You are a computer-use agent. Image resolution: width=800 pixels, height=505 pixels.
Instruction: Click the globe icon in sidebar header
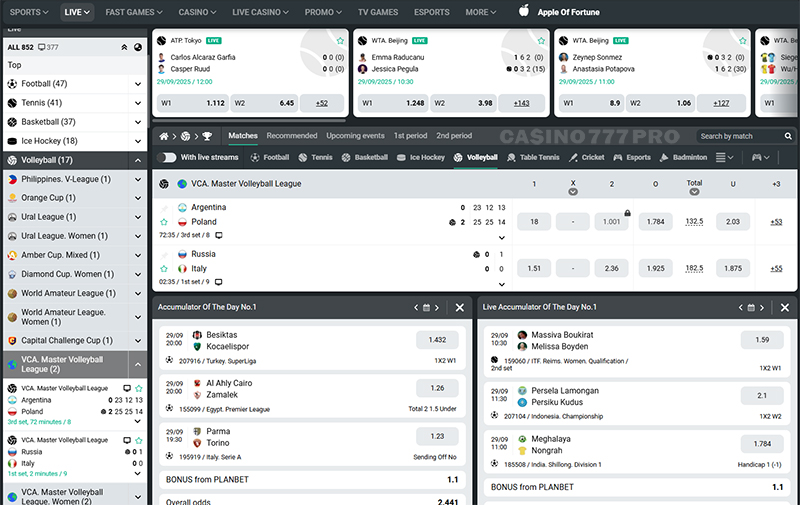point(138,47)
